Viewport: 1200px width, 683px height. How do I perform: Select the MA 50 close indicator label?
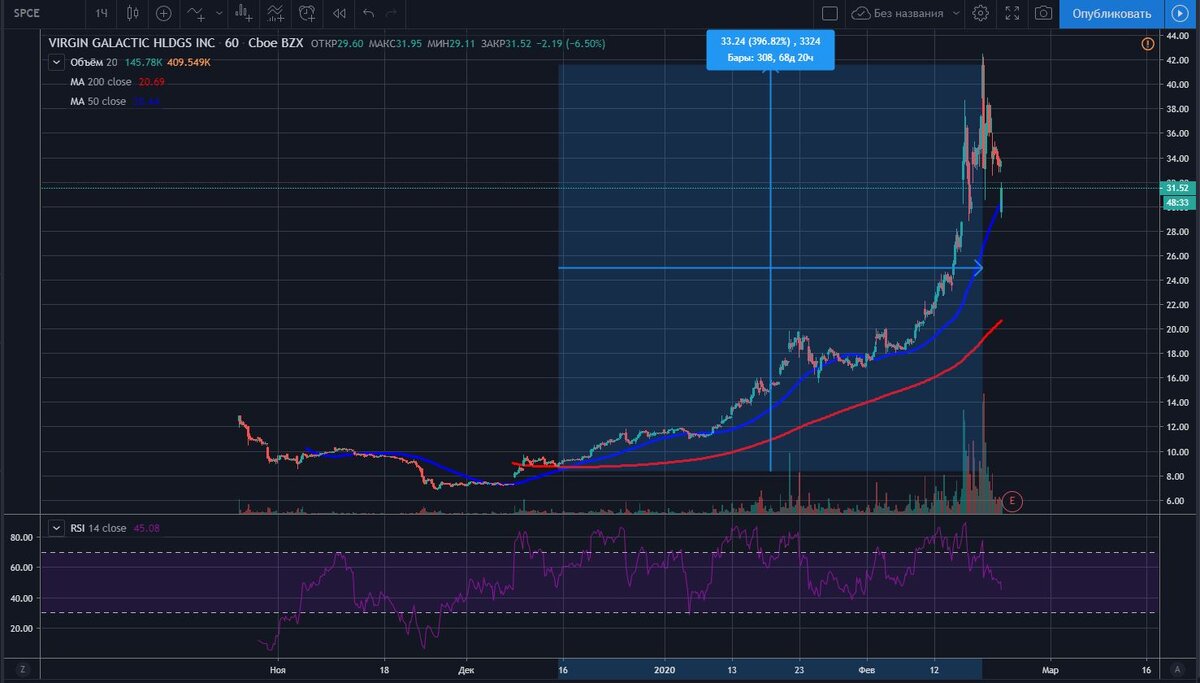click(x=98, y=102)
